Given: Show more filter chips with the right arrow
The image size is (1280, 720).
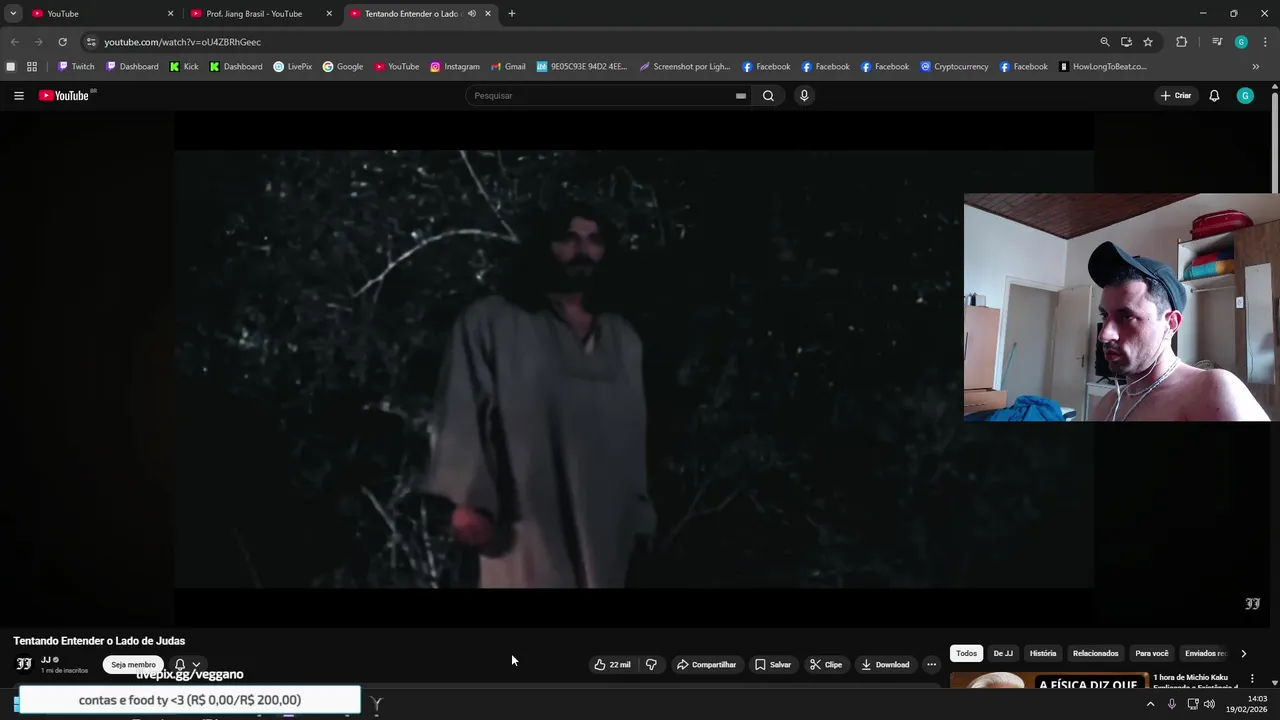Looking at the screenshot, I should coord(1243,654).
